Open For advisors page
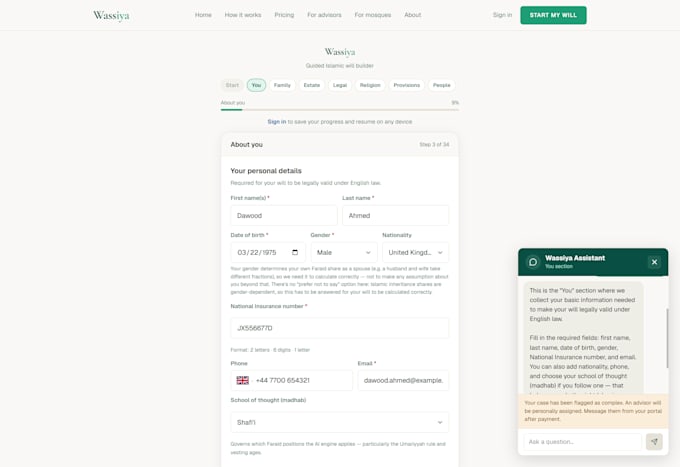The height and width of the screenshot is (467, 680). pyautogui.click(x=324, y=15)
